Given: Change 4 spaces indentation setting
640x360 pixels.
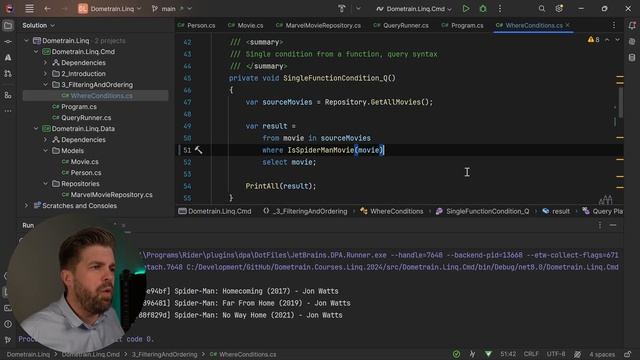Looking at the screenshot, I should coord(602,354).
